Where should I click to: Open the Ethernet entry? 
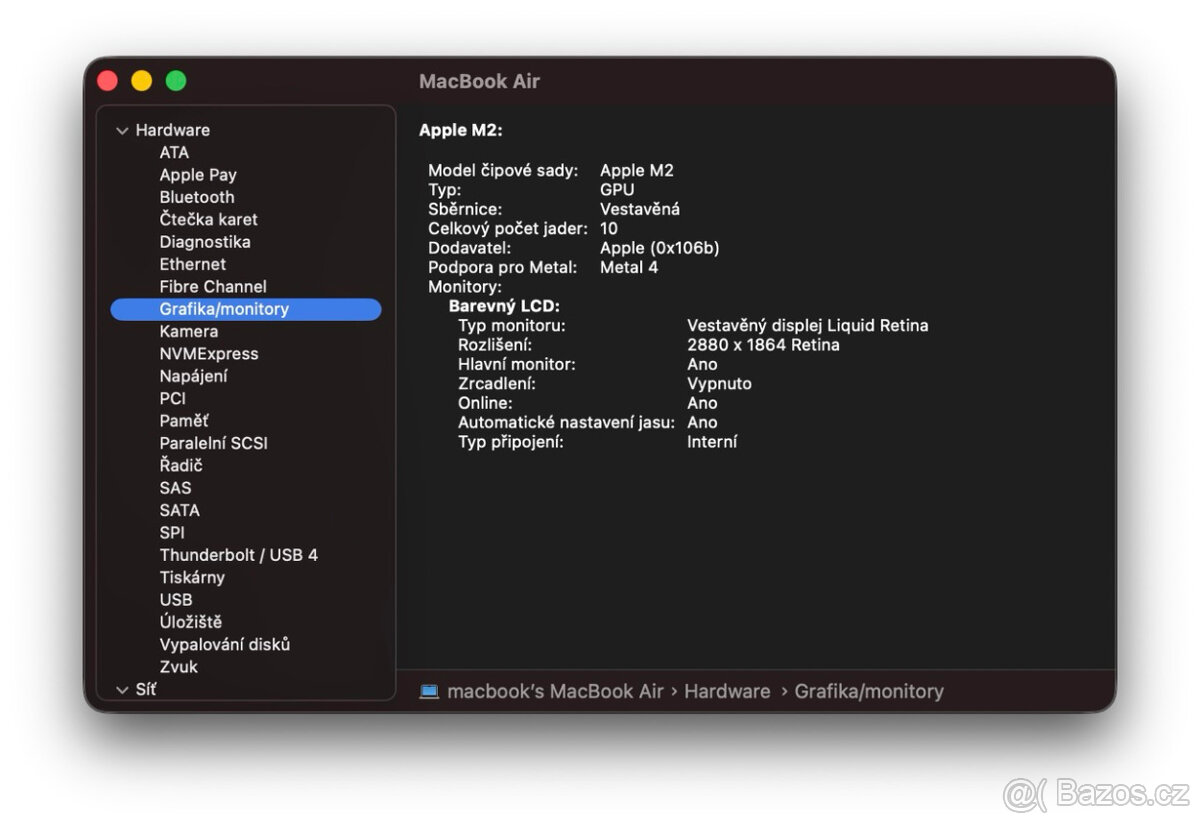(193, 264)
